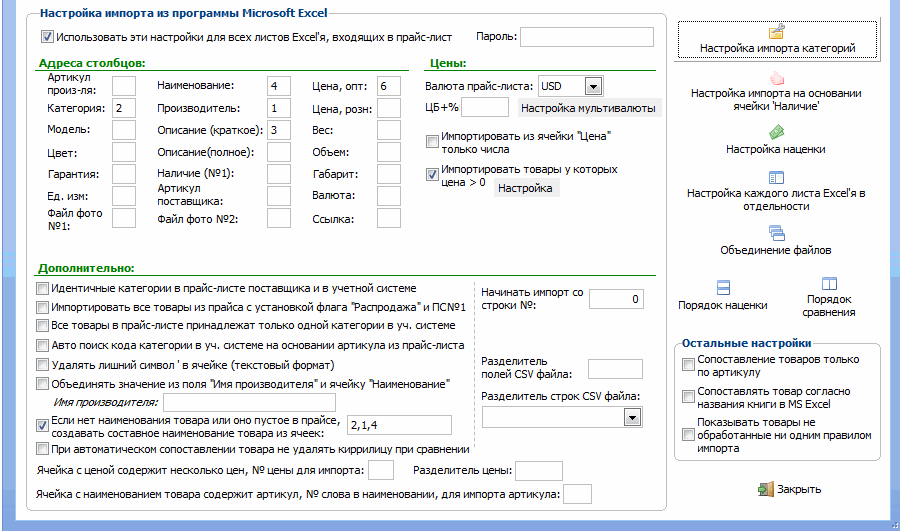The height and width of the screenshot is (531, 900).
Task: Click the composite name cells field 2,1,4
Action: 399,425
